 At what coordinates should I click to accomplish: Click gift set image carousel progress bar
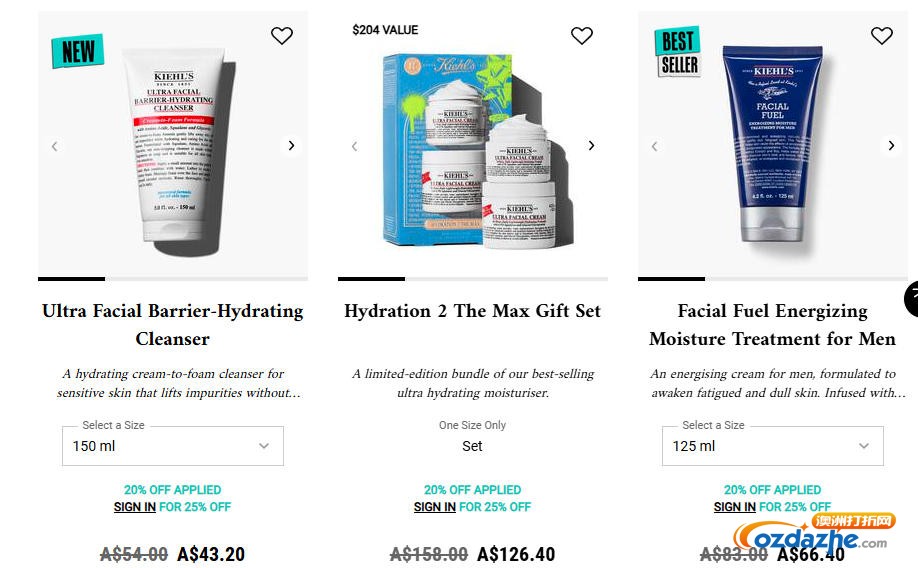pyautogui.click(x=472, y=279)
